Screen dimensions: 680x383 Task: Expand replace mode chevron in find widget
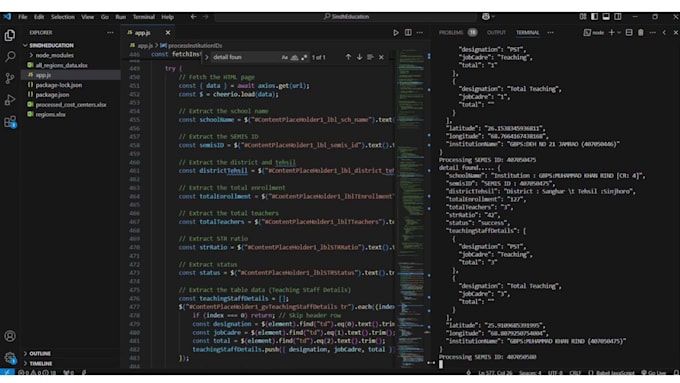coord(206,57)
